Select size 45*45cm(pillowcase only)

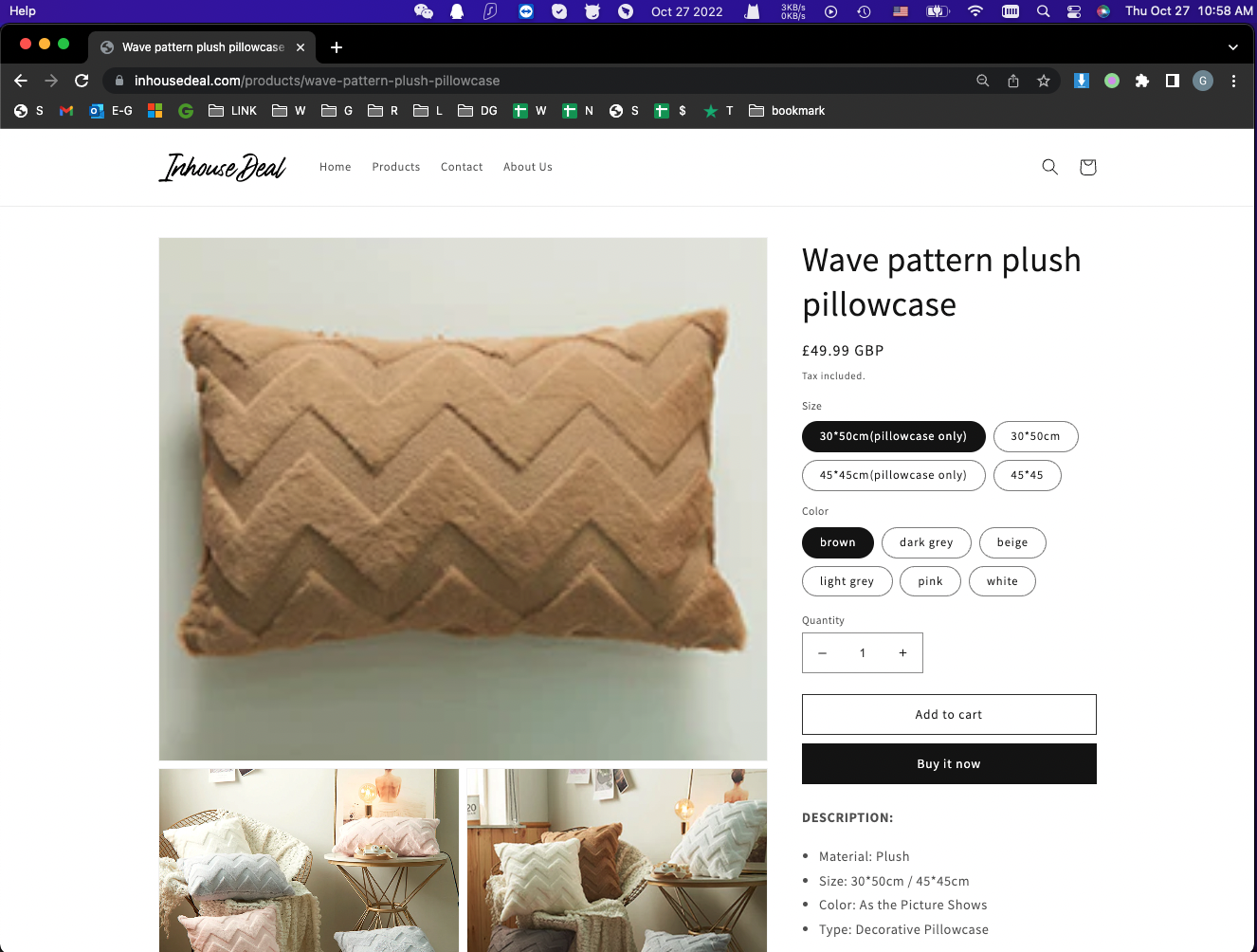[894, 475]
